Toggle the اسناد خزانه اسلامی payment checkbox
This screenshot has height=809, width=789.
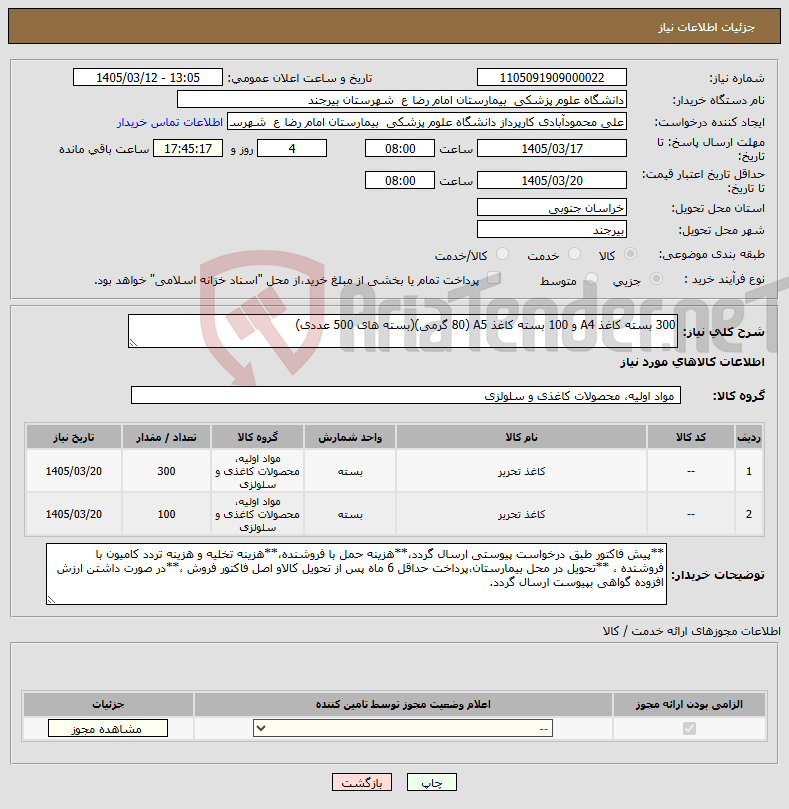tap(494, 278)
